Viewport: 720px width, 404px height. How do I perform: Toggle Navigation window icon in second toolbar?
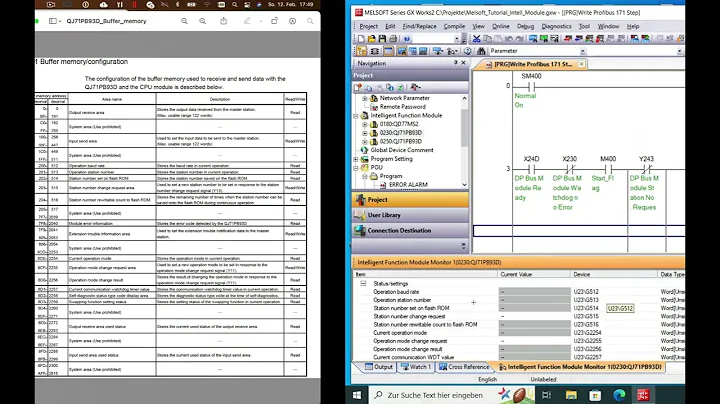point(361,51)
